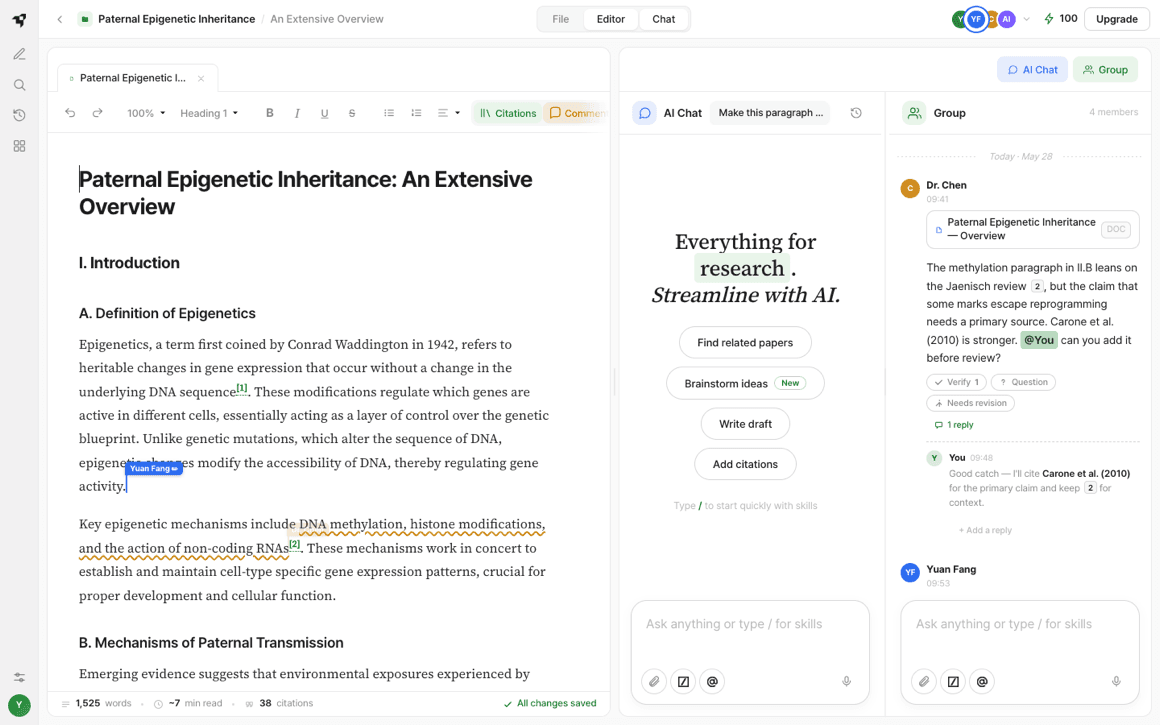This screenshot has height=725, width=1160.
Task: Click Add citations suggestion
Action: [745, 464]
